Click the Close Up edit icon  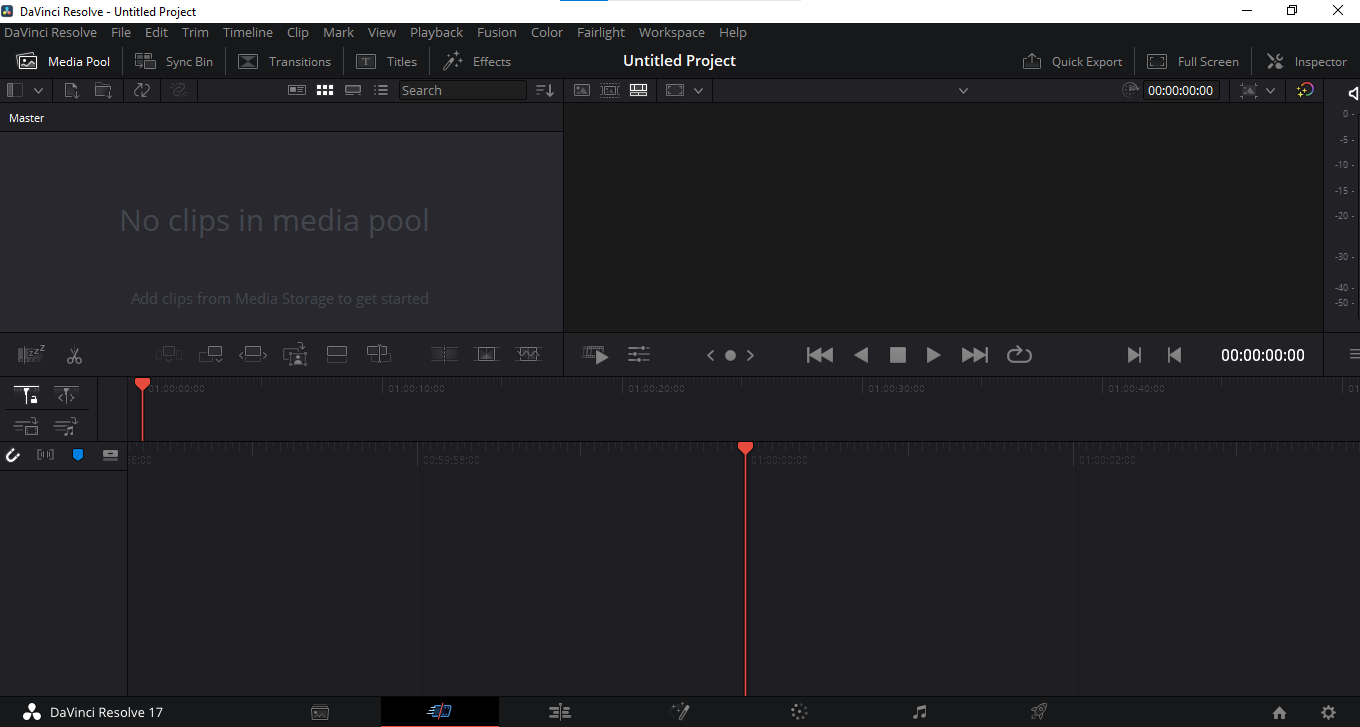(294, 354)
